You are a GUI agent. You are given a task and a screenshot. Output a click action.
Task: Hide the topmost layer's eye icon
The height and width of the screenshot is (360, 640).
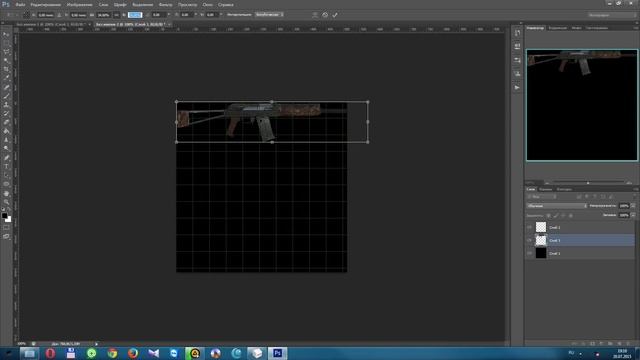(x=529, y=227)
